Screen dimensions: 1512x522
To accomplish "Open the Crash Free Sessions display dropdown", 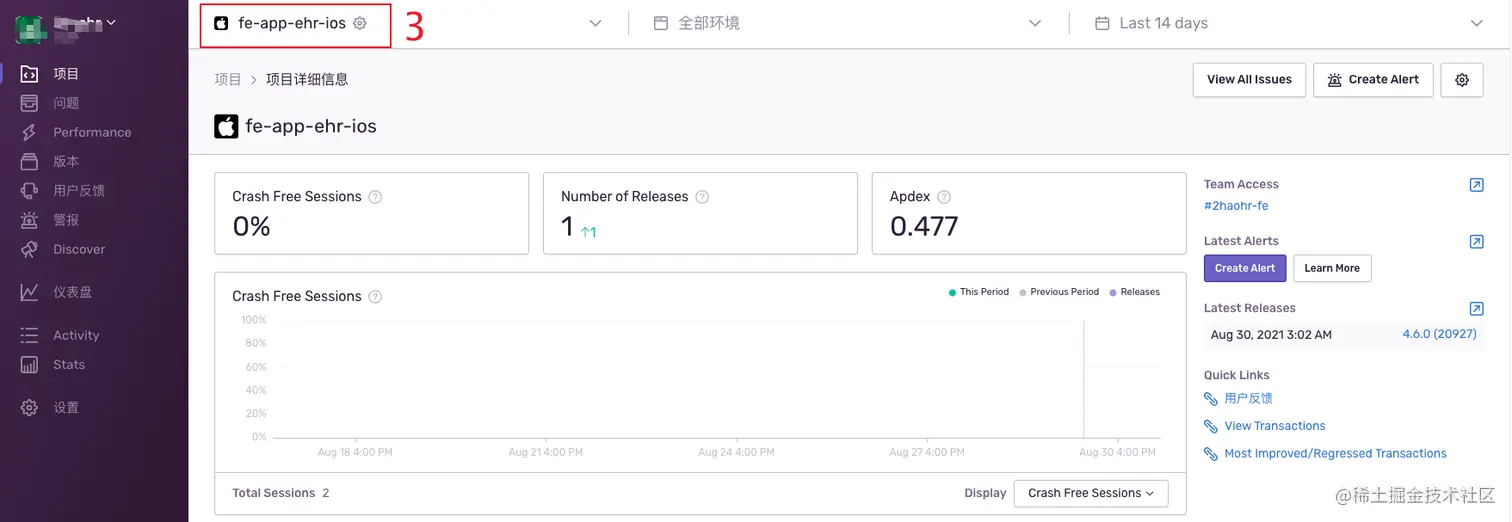I will tap(1090, 493).
